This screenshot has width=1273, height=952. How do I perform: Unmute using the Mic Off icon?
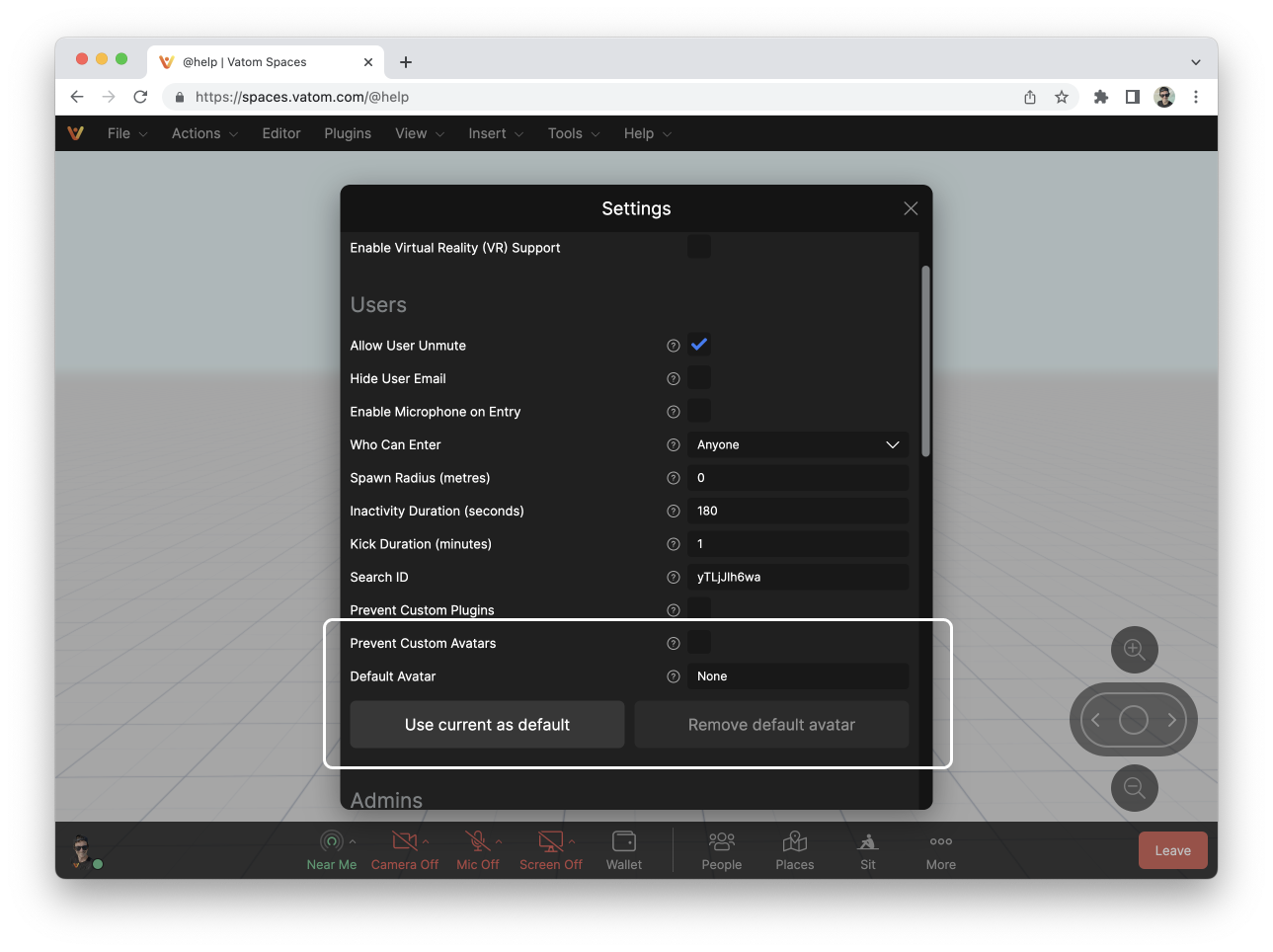478,841
